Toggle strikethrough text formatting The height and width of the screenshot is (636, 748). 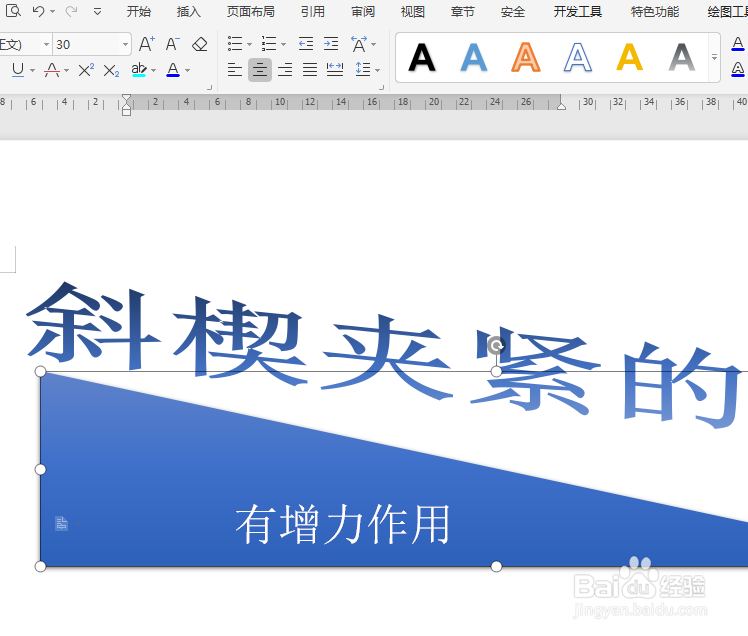coord(52,70)
